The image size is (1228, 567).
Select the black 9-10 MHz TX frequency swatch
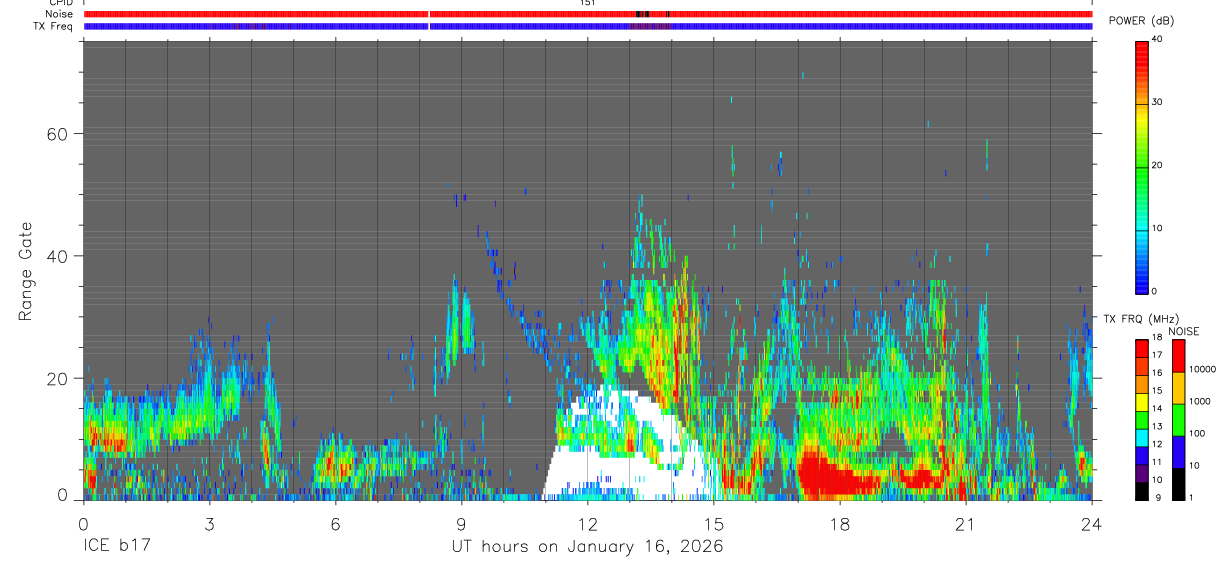tap(1142, 490)
